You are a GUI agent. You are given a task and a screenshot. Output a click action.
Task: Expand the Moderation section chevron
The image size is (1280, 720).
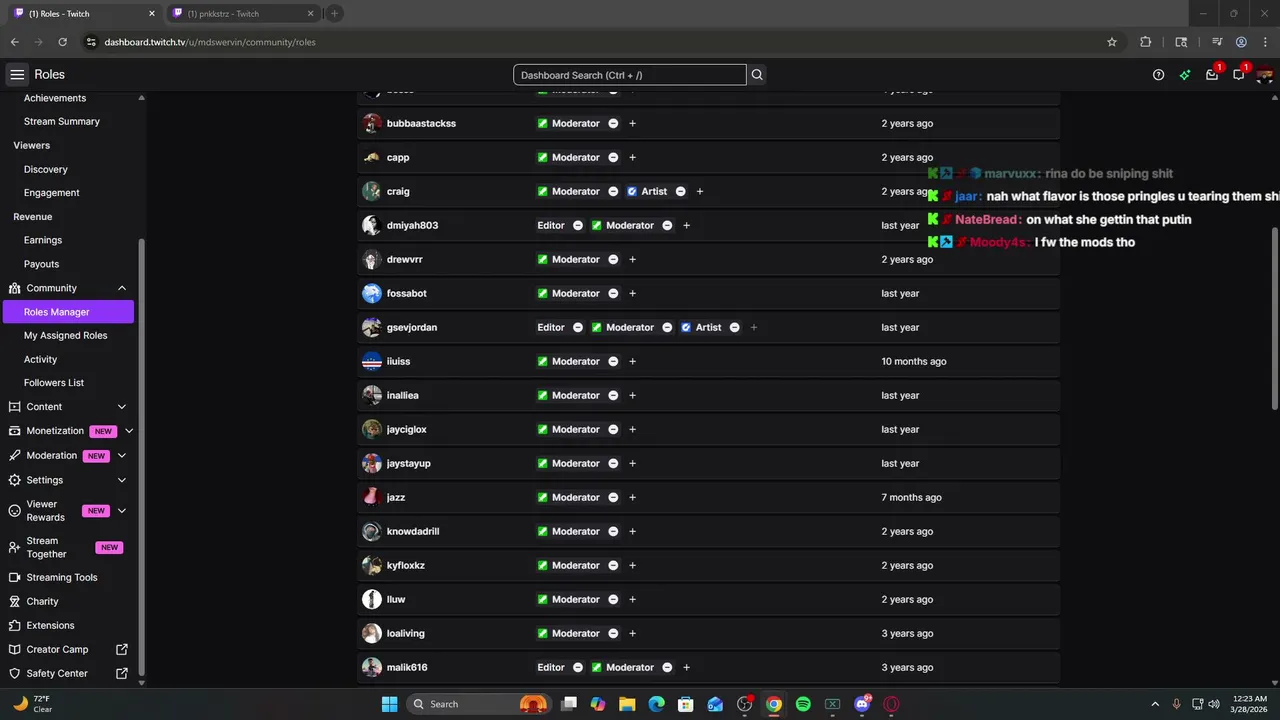click(x=122, y=456)
